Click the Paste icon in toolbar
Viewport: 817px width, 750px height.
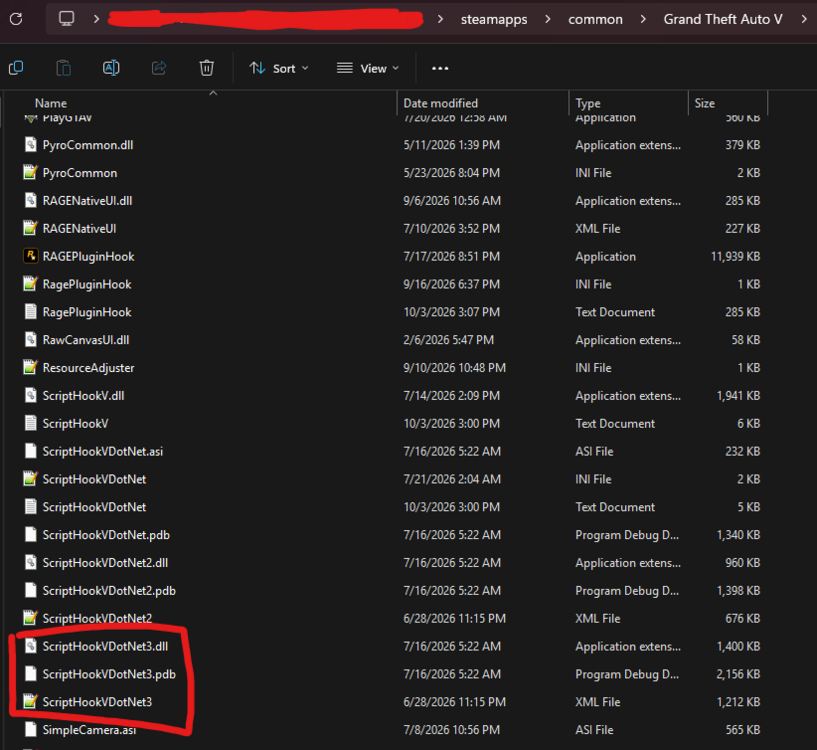point(64,68)
